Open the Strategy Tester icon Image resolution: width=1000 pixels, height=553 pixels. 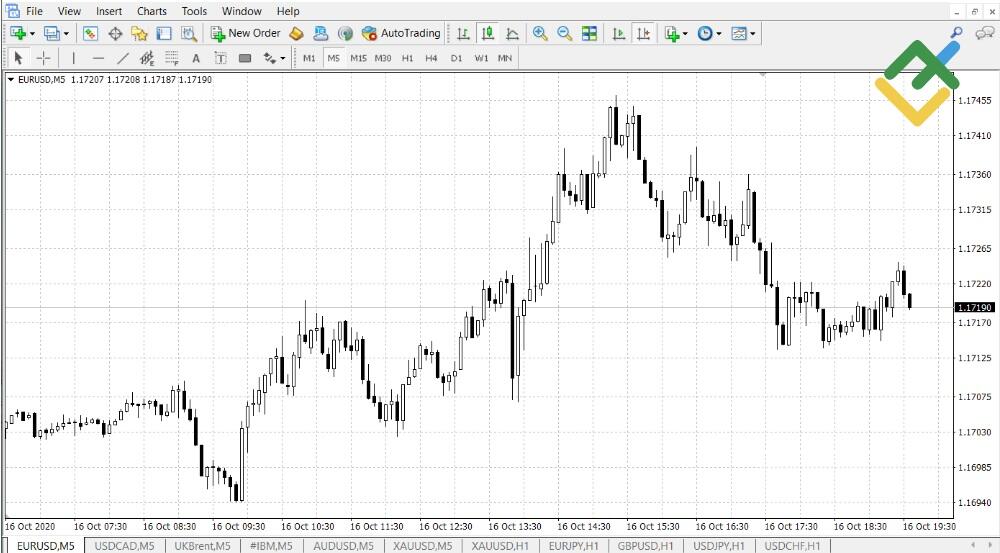click(x=189, y=33)
